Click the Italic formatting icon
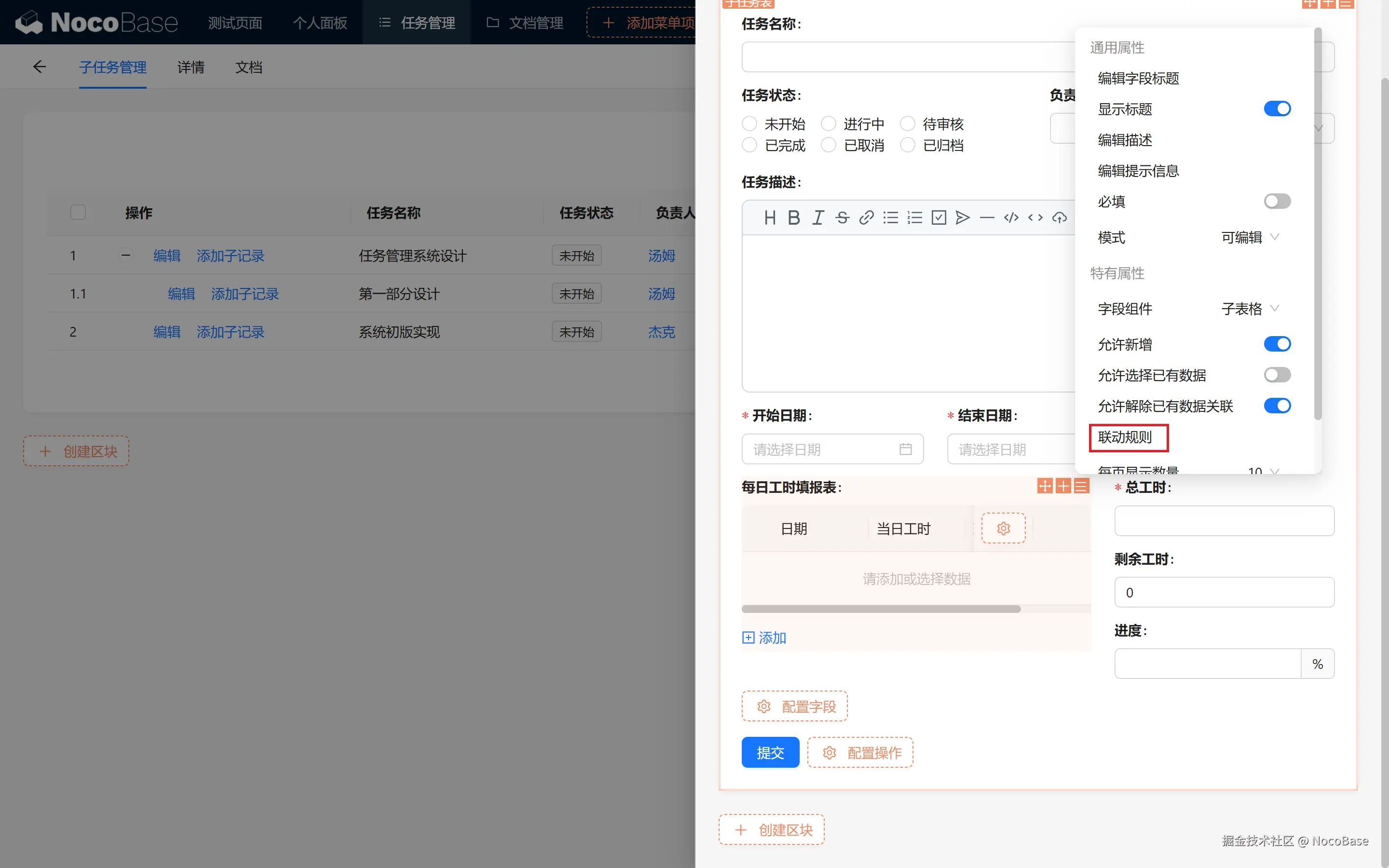1389x868 pixels. point(818,217)
